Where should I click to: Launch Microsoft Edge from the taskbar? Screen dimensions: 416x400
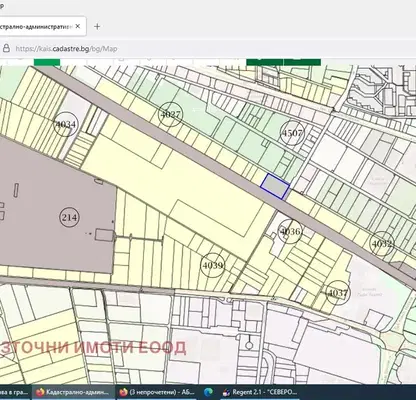[208, 392]
